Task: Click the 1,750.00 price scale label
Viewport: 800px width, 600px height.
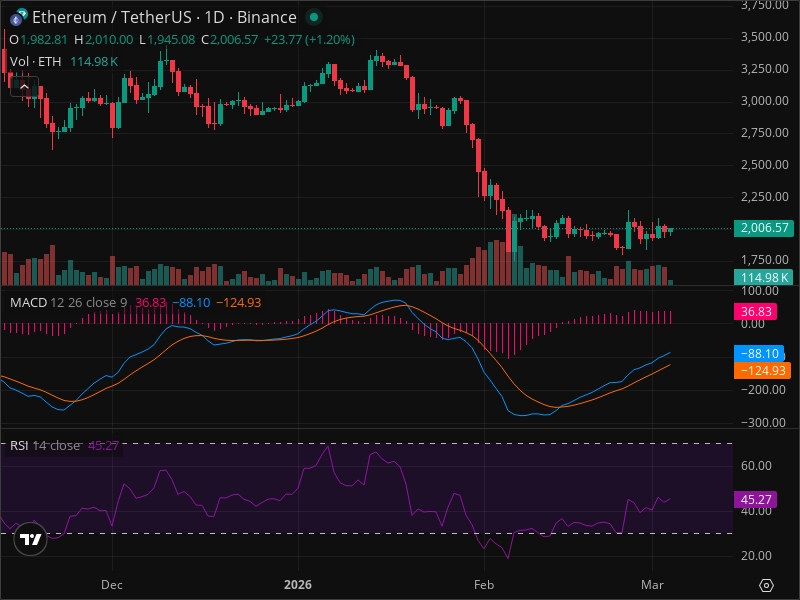Action: pyautogui.click(x=765, y=260)
